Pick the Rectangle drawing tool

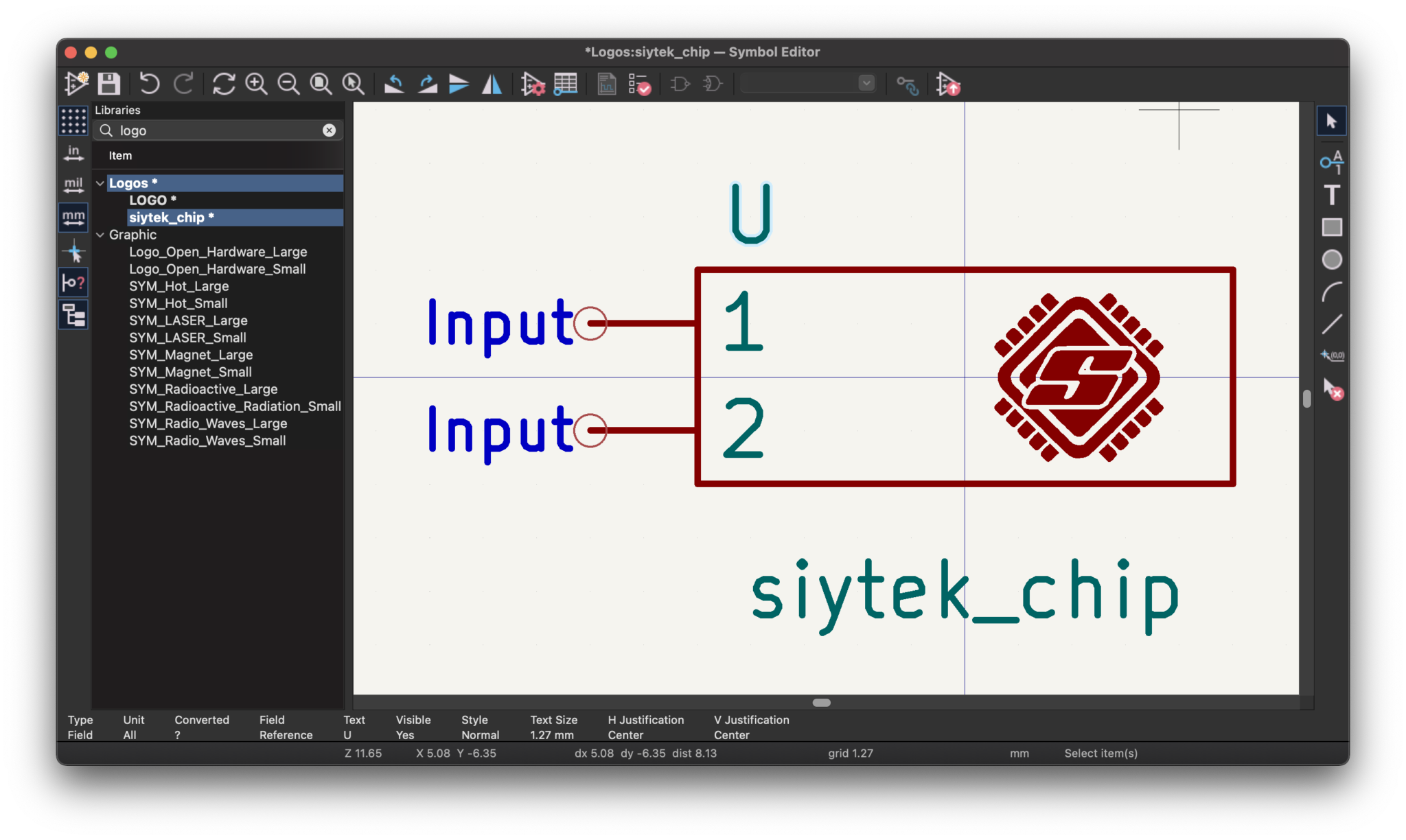coord(1330,226)
